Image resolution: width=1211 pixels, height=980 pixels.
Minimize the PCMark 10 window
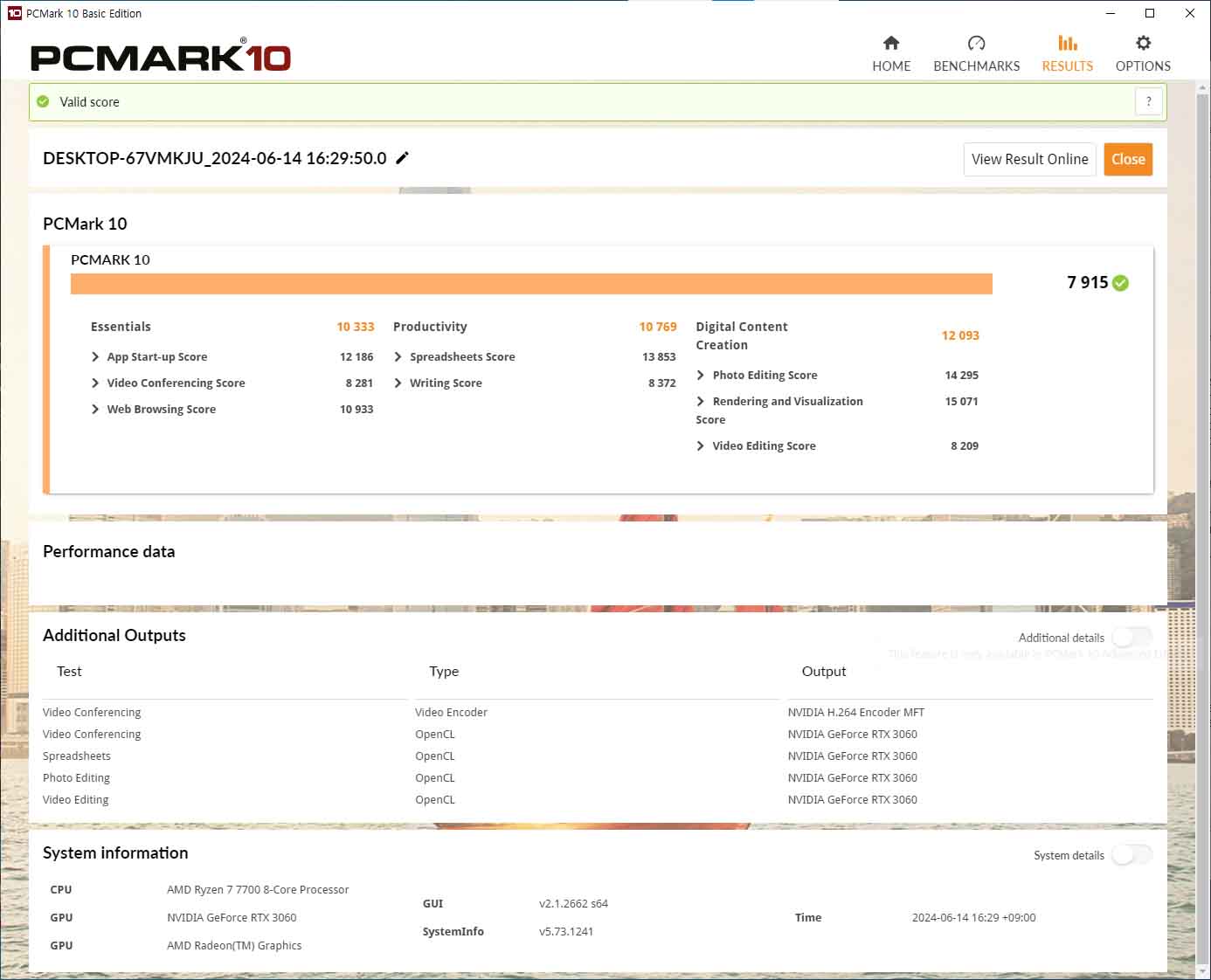point(1111,13)
